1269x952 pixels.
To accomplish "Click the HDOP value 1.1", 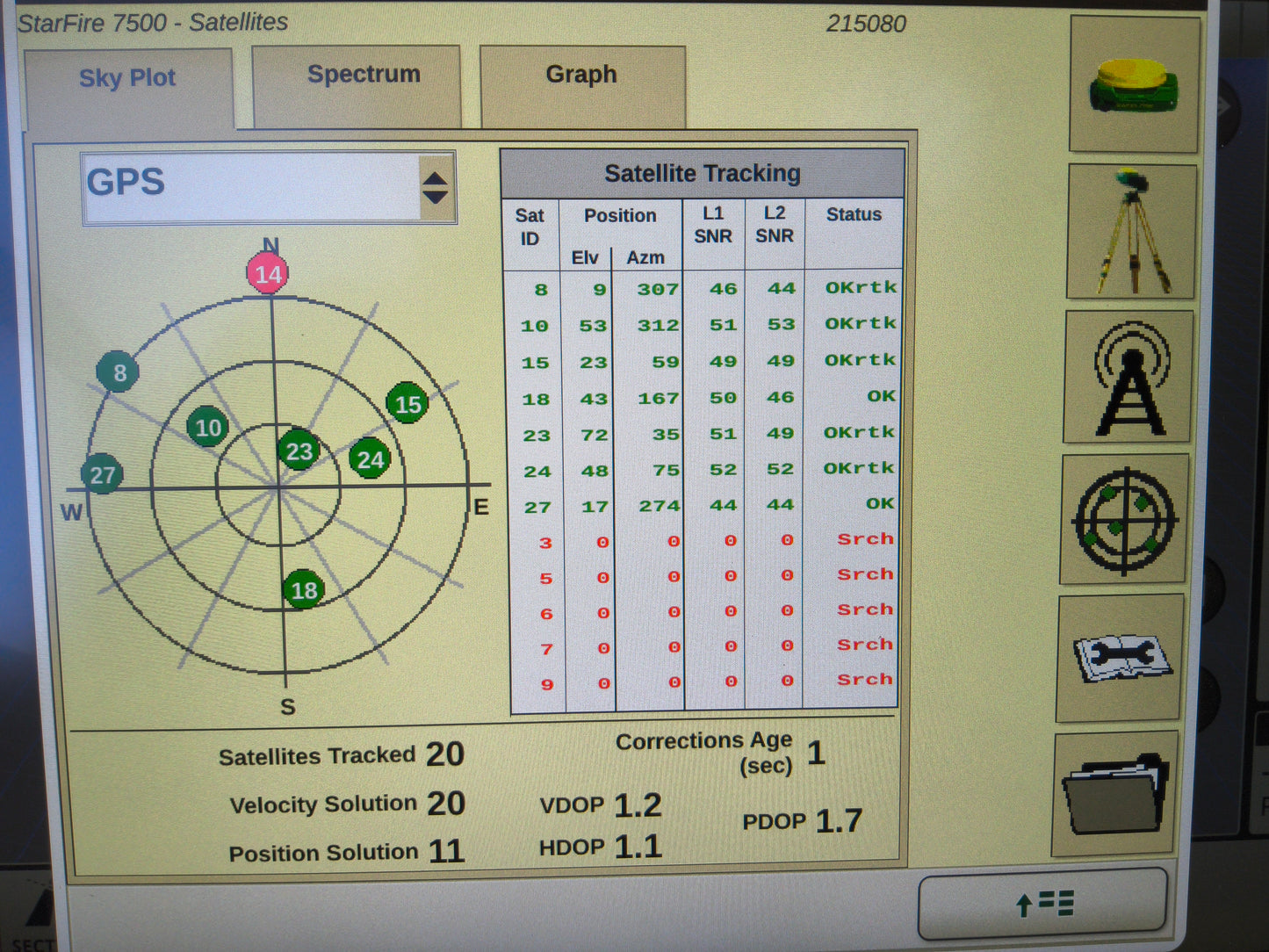I will tap(638, 847).
